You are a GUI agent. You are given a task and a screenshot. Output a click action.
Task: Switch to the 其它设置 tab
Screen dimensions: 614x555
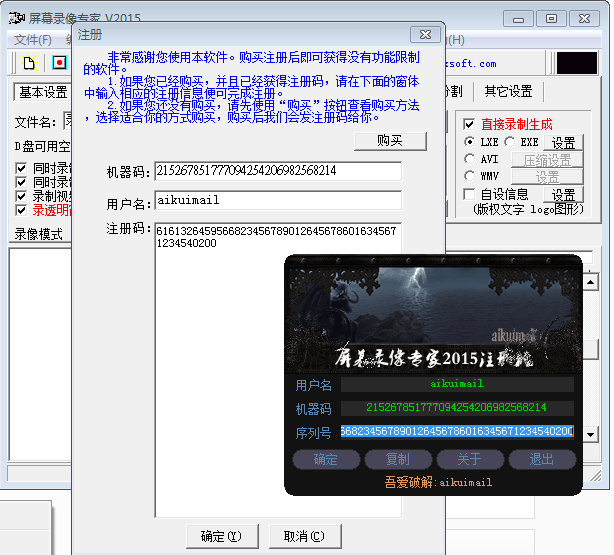[x=508, y=91]
